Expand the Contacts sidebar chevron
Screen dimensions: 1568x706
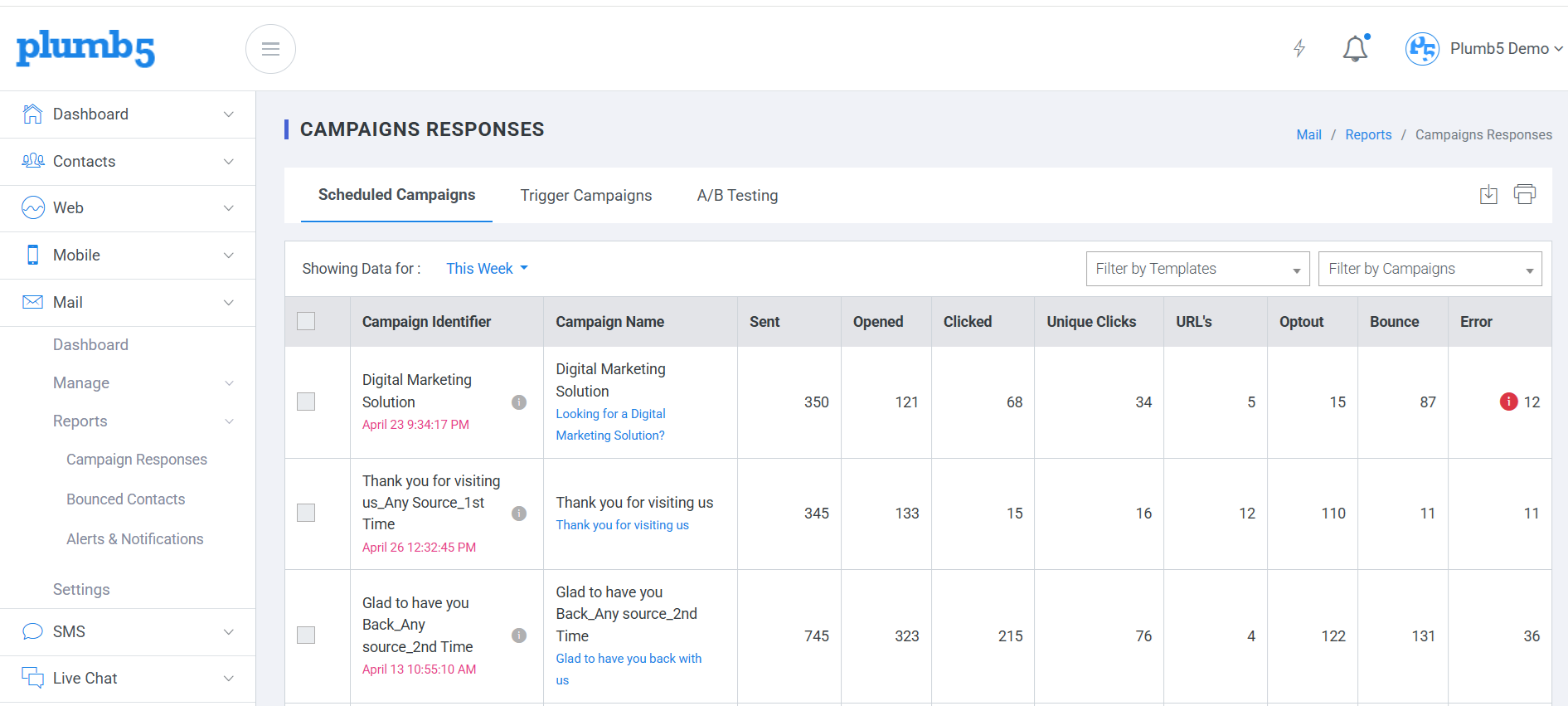click(x=229, y=161)
